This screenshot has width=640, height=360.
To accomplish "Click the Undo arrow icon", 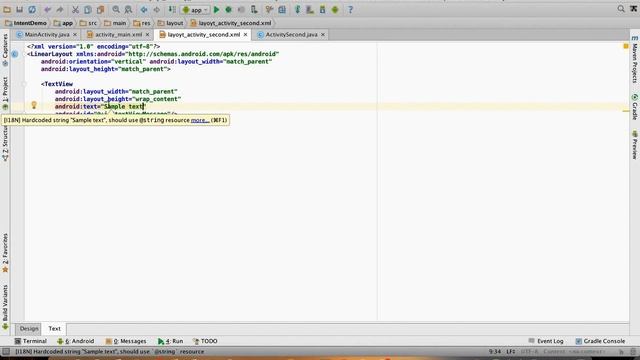I will 47,9.
